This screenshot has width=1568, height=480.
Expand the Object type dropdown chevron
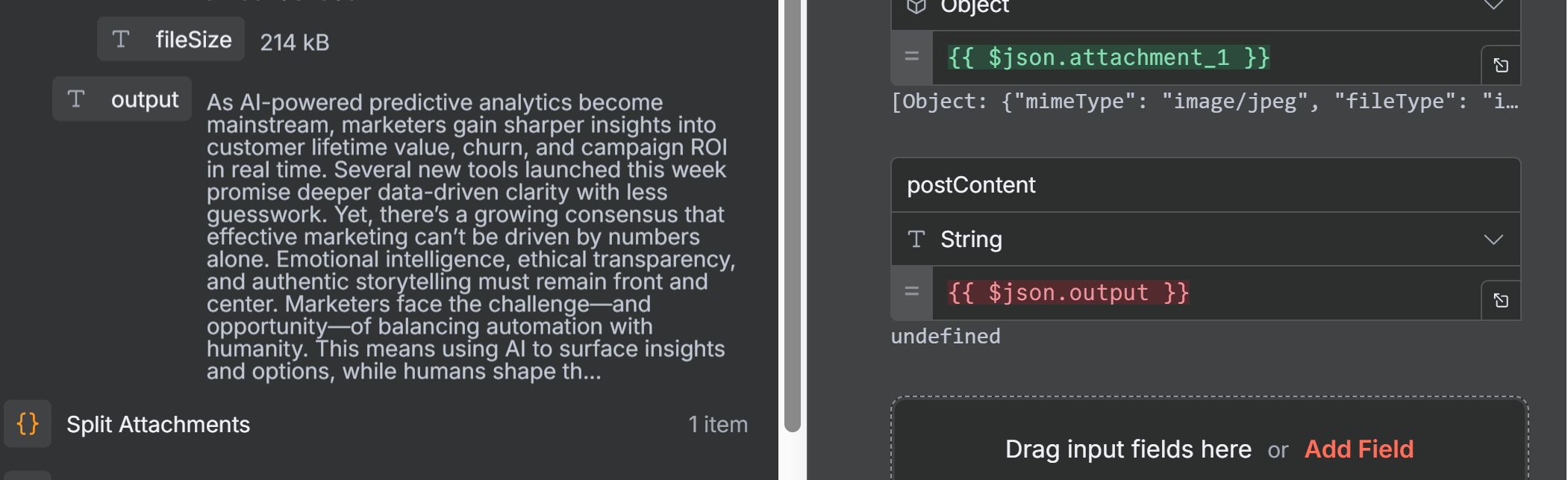[x=1493, y=6]
